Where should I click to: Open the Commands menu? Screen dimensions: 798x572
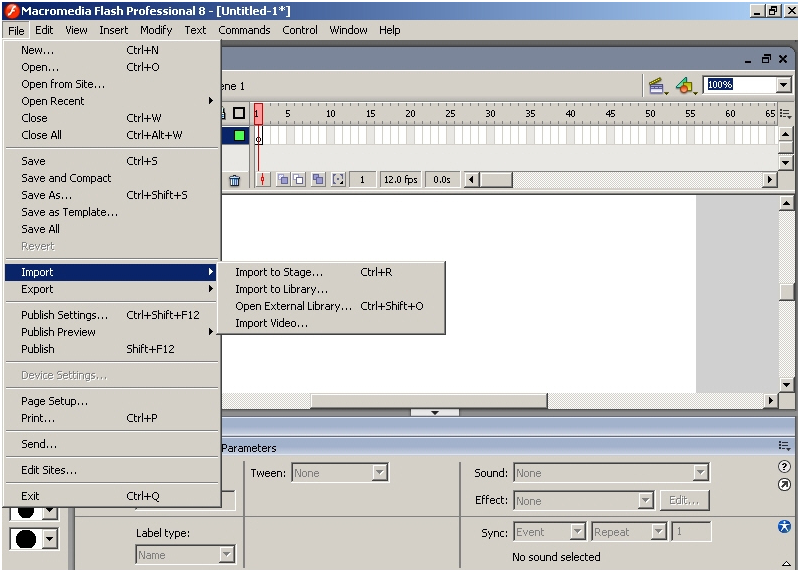point(244,30)
